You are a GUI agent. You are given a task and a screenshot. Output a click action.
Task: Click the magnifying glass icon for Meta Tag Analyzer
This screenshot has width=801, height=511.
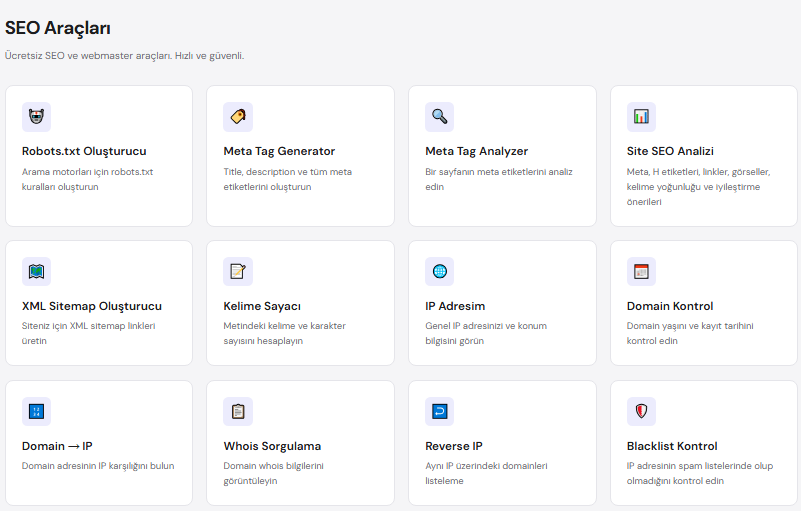click(x=439, y=117)
